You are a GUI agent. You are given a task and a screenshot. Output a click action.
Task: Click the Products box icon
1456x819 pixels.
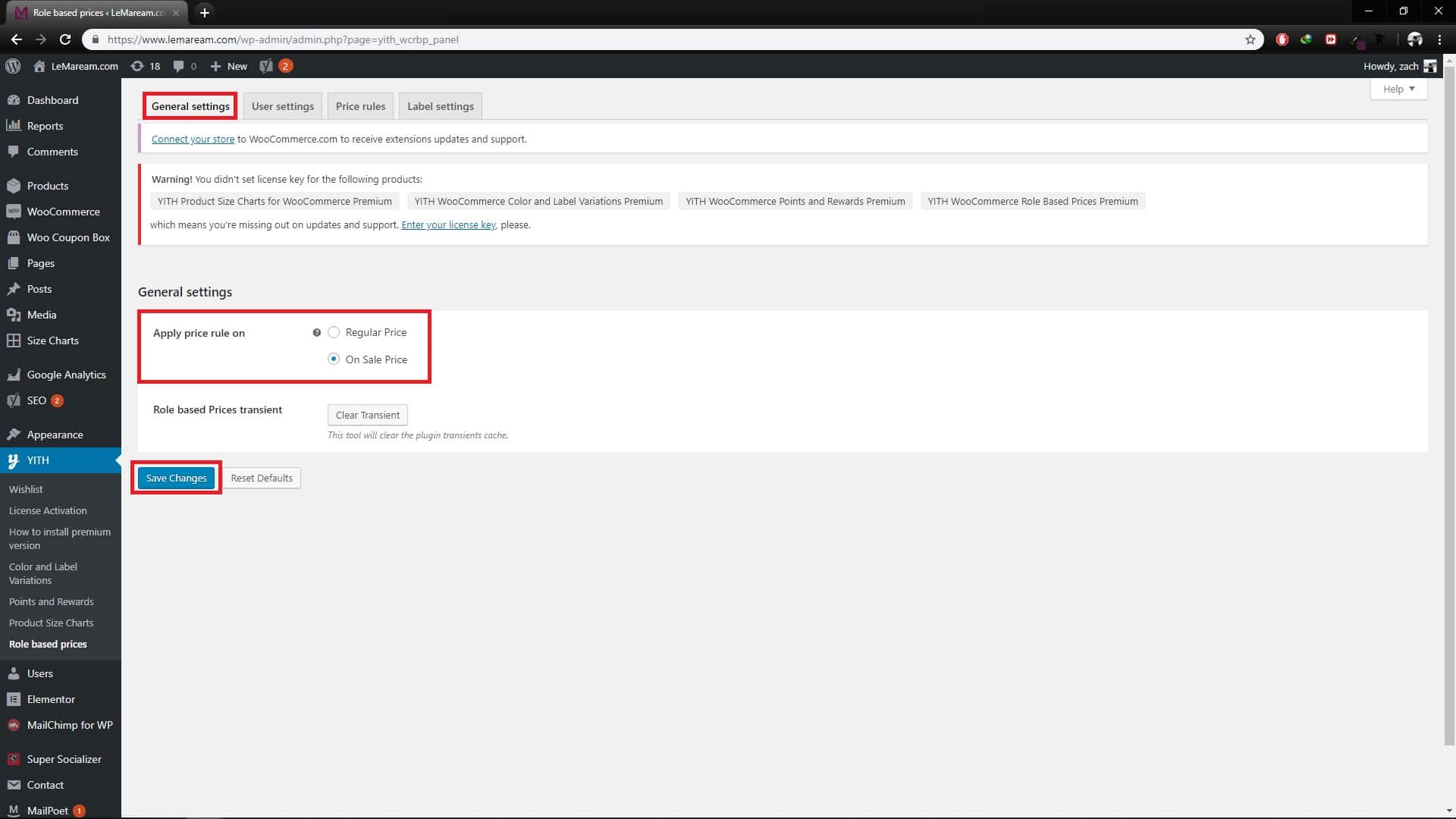coord(14,186)
